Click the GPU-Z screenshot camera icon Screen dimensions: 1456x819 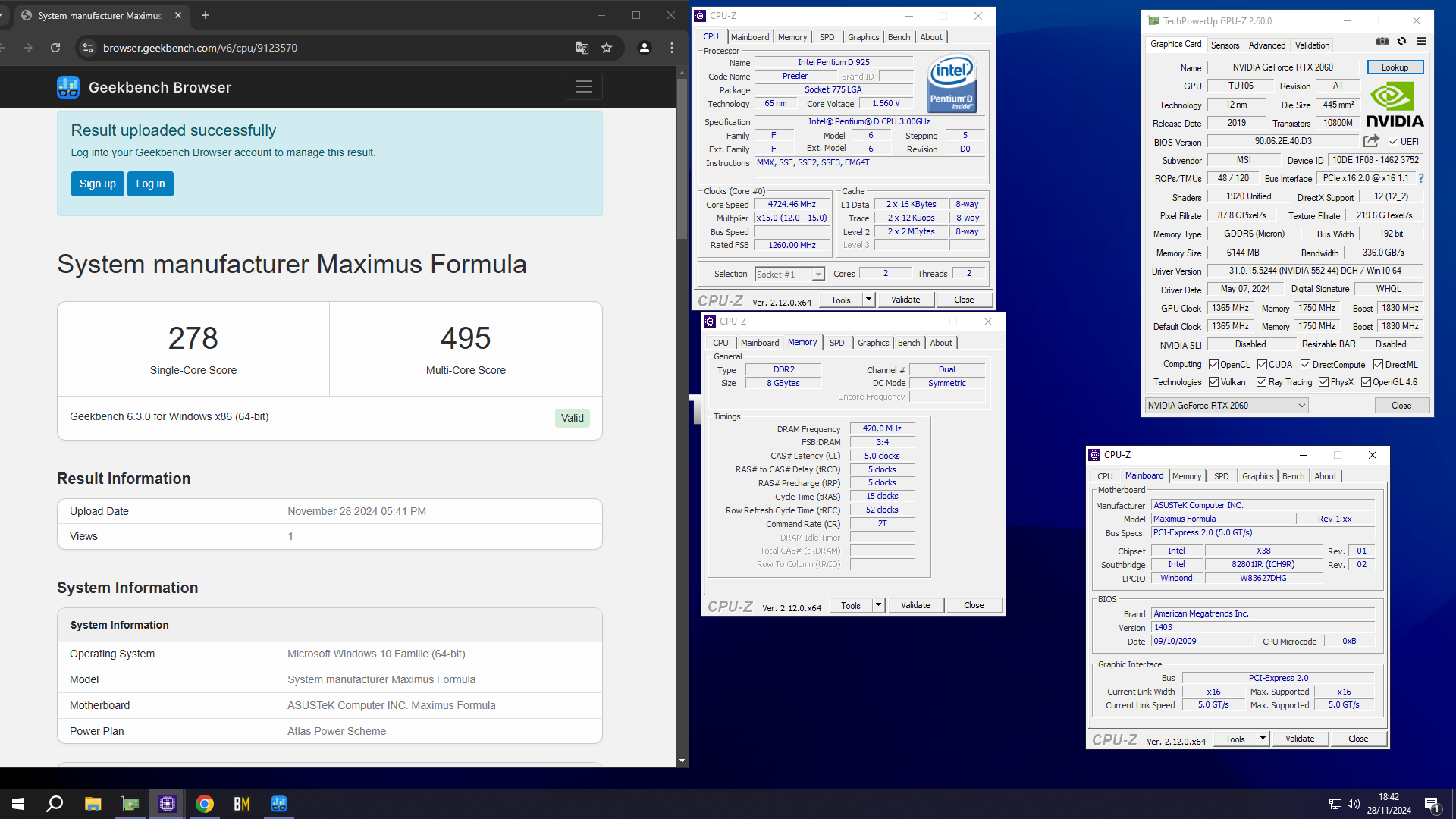(1382, 41)
